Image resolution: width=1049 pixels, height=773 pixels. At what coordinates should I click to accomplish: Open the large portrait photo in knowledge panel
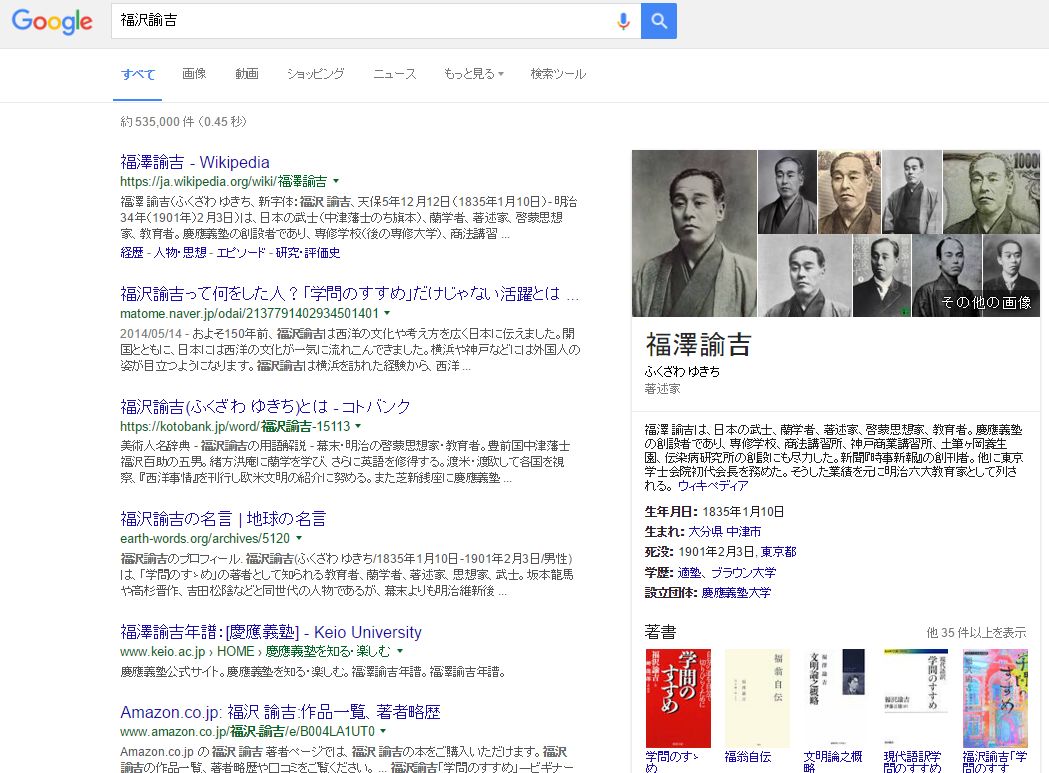694,234
